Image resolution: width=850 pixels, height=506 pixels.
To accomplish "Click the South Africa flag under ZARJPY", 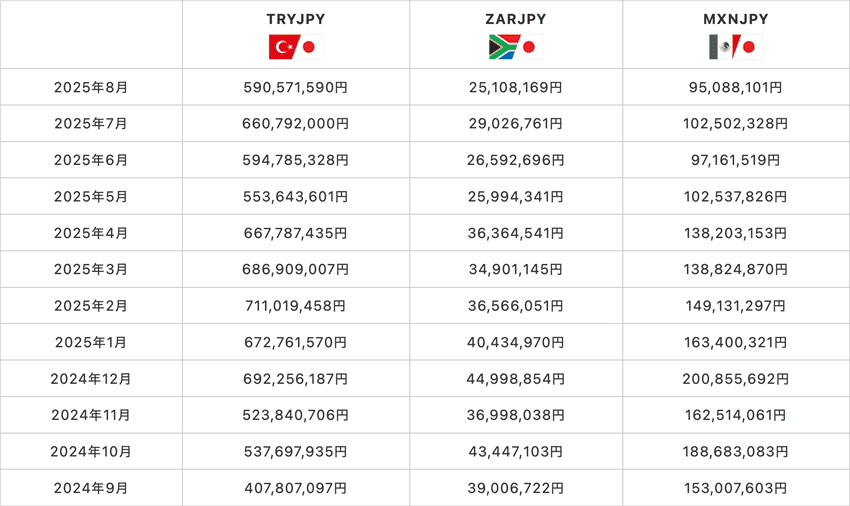I will (502, 46).
